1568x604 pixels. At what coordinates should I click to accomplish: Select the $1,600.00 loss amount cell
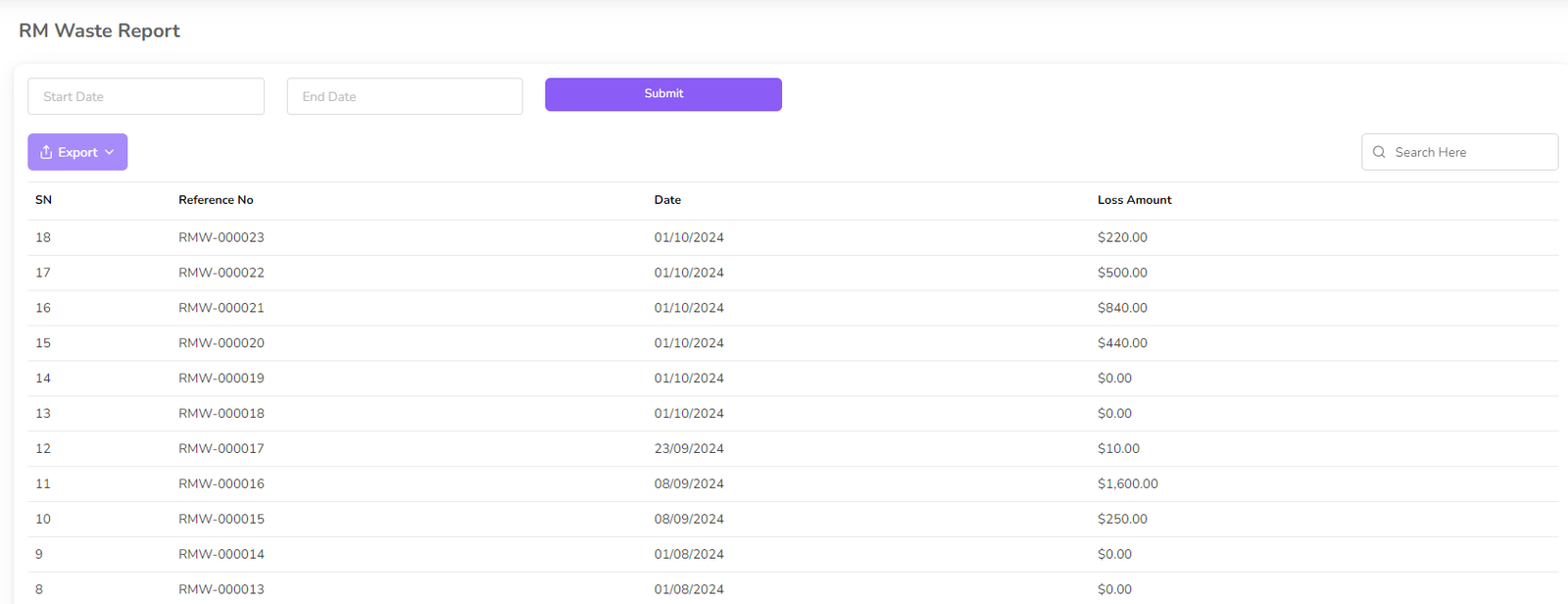click(1127, 483)
